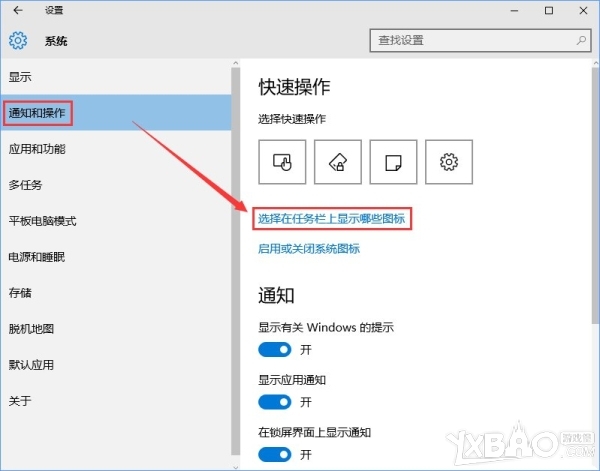Viewport: 600px width, 471px height.
Task: Click the 选择快速操作 label
Action: click(x=292, y=119)
